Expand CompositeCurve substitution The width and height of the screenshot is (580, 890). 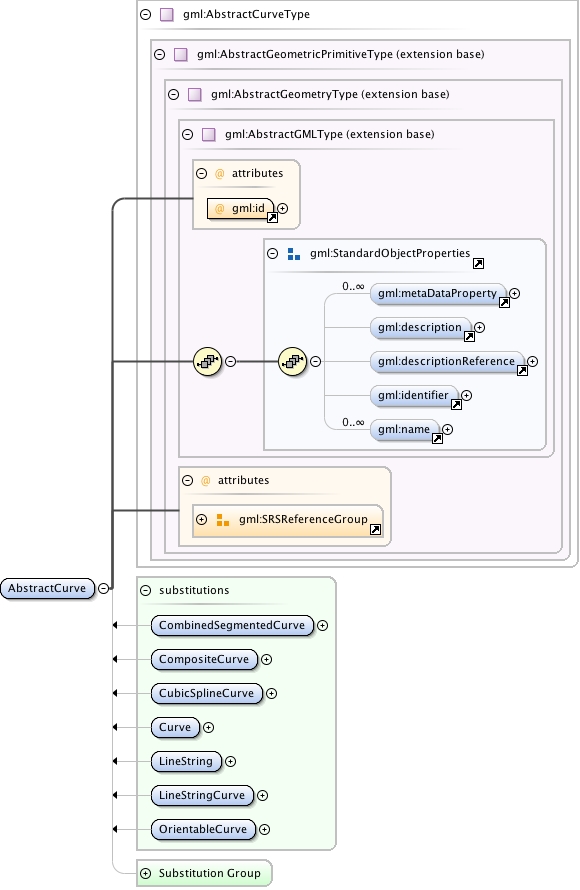[266, 660]
